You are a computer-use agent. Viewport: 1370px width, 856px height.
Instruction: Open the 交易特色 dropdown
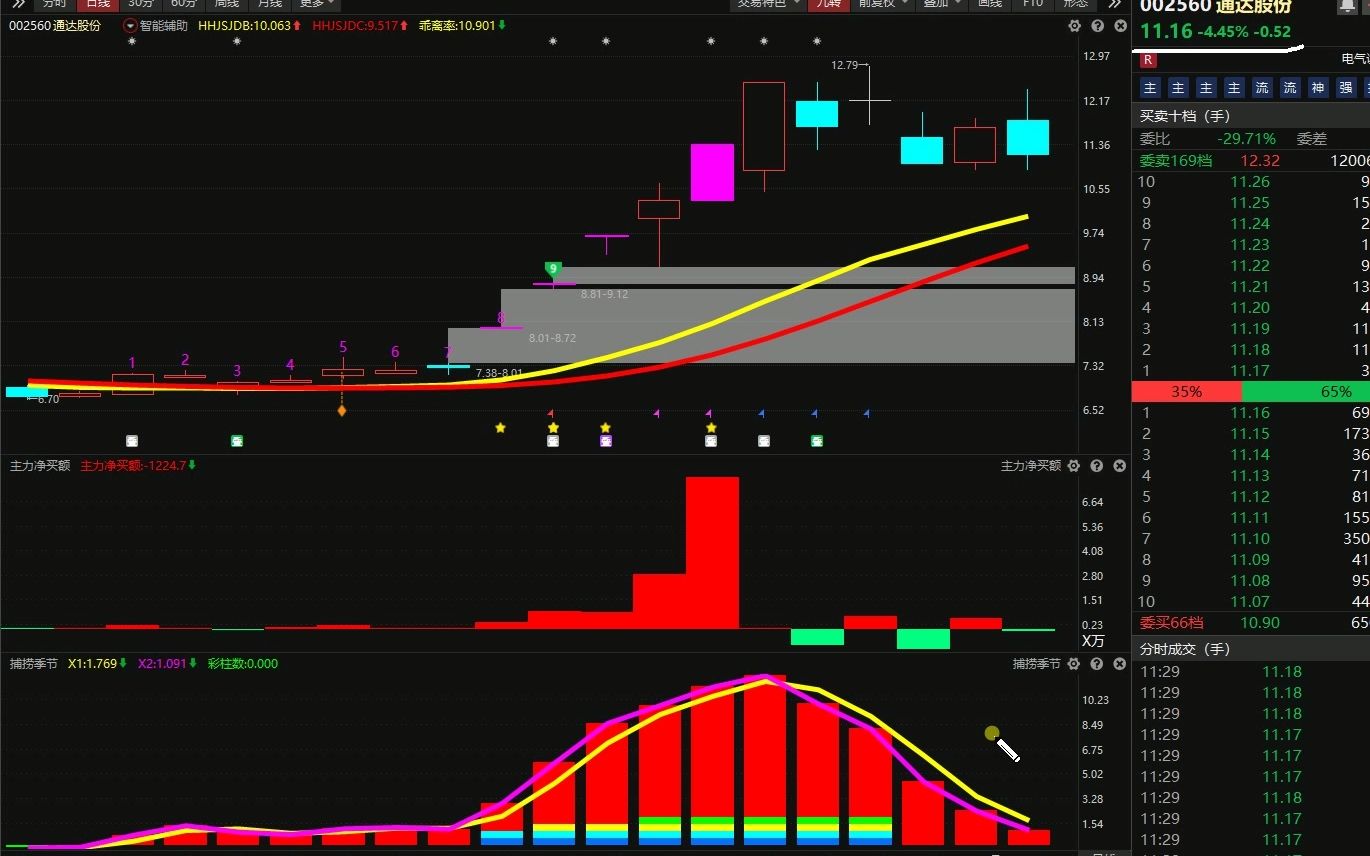click(x=768, y=4)
